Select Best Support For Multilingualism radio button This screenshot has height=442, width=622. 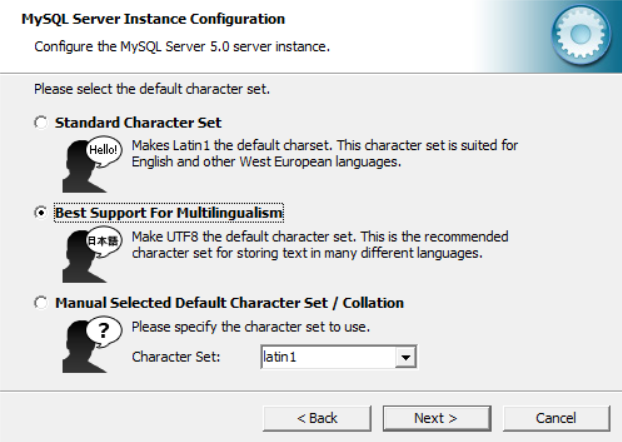[x=40, y=213]
